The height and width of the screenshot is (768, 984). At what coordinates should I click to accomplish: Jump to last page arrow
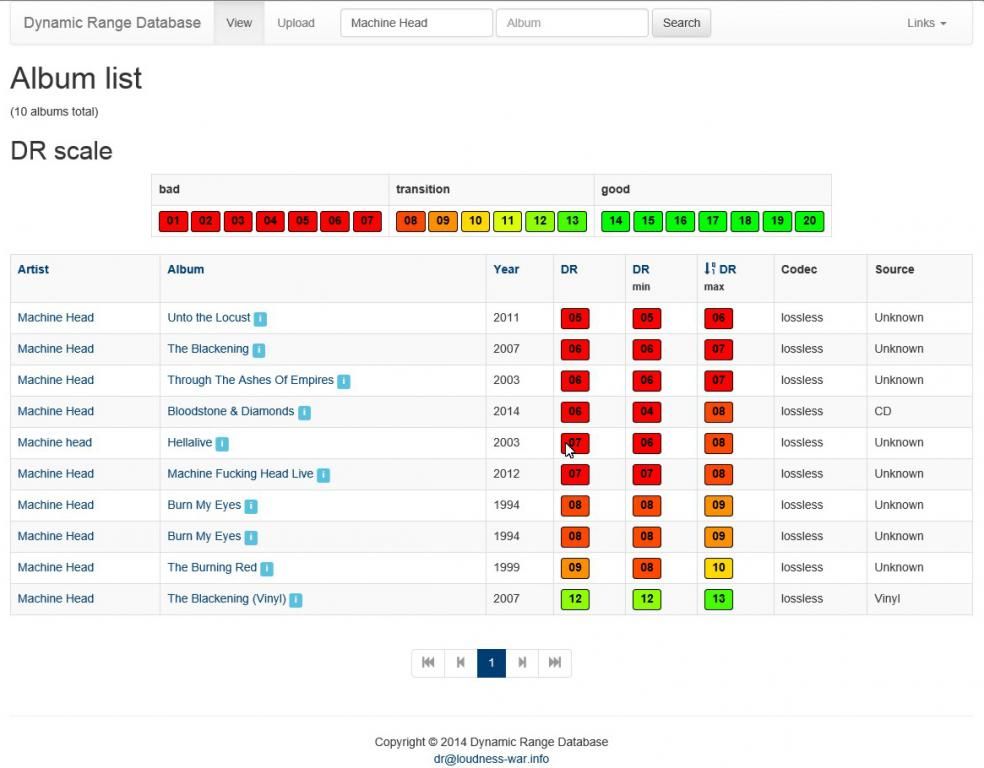pos(555,663)
